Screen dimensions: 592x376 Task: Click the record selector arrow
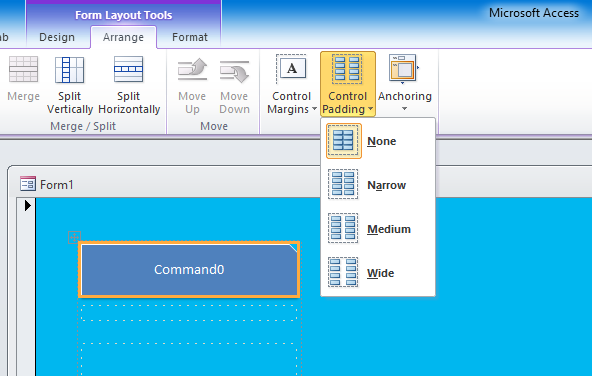coord(27,206)
